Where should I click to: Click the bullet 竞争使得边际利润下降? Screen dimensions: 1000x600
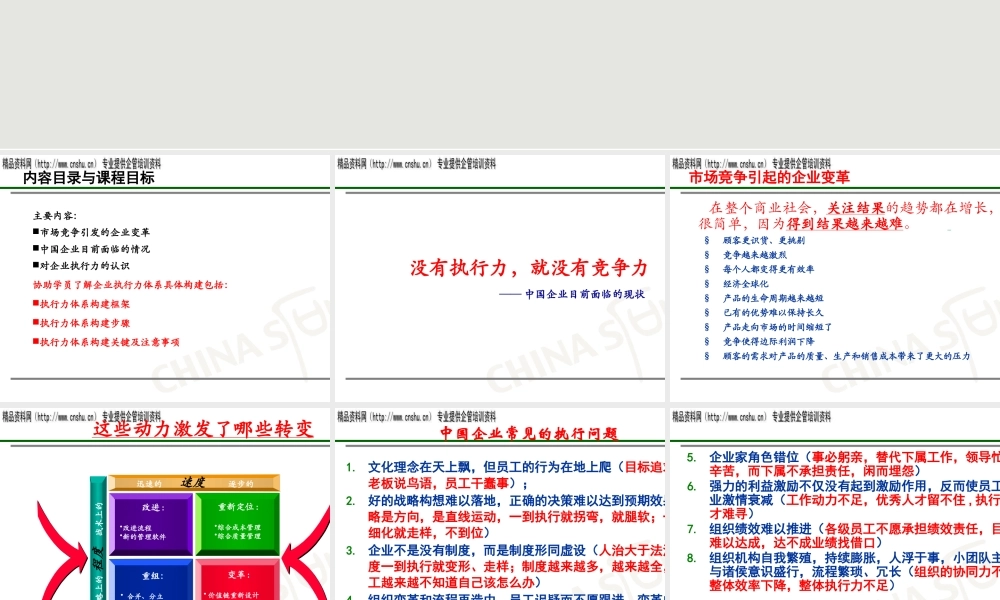pyautogui.click(x=768, y=341)
